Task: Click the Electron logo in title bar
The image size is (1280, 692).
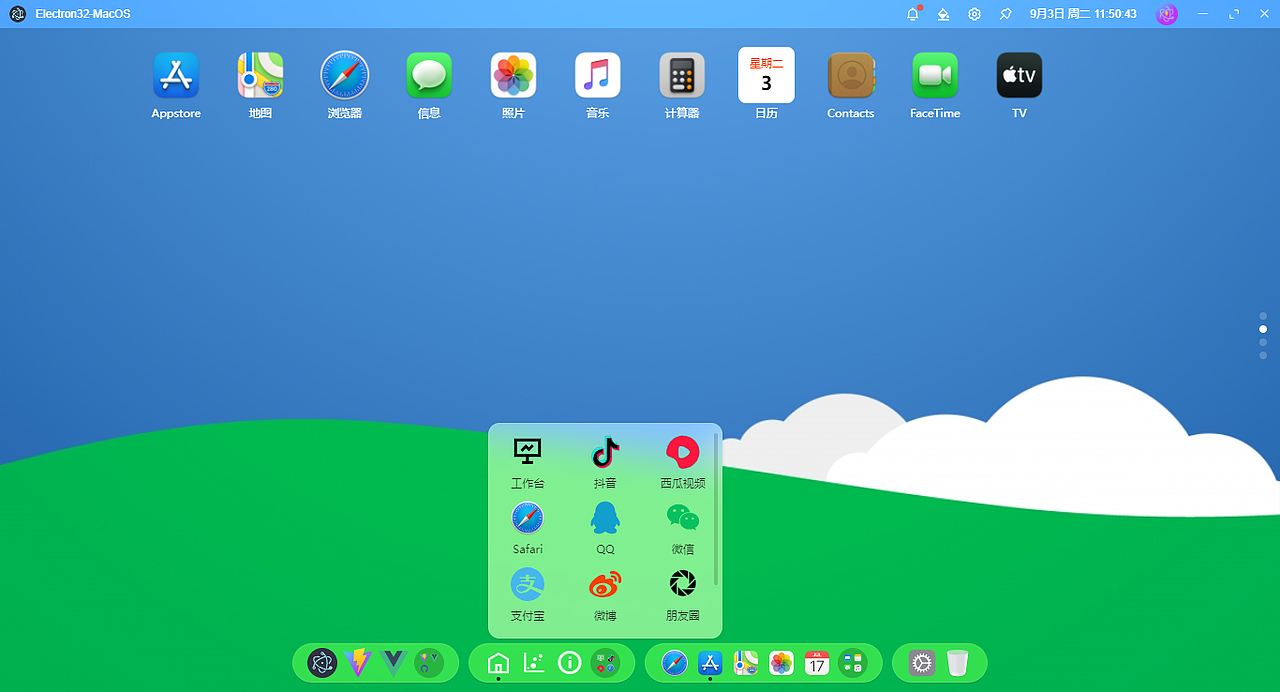Action: (x=18, y=14)
